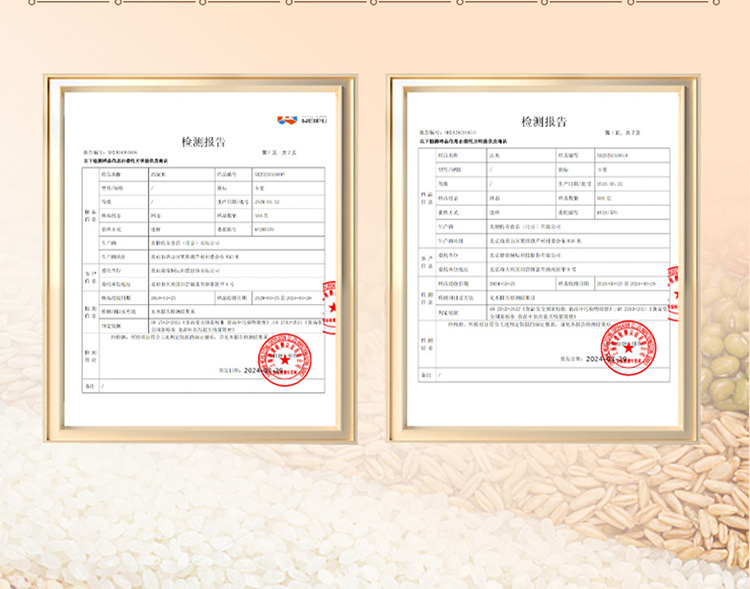
Task: Click the report number line on right report
Action: [449, 133]
